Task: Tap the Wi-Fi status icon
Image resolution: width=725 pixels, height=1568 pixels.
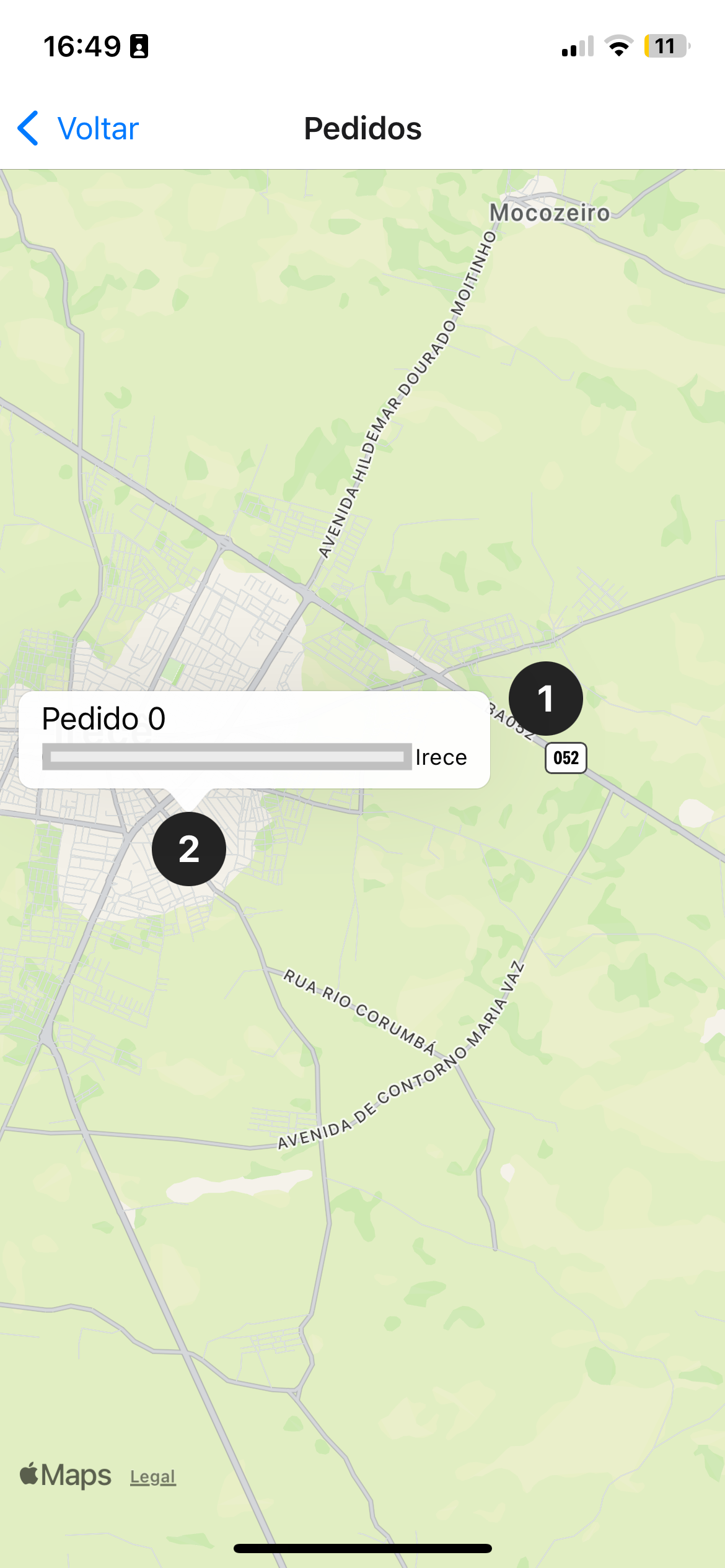Action: [x=618, y=46]
